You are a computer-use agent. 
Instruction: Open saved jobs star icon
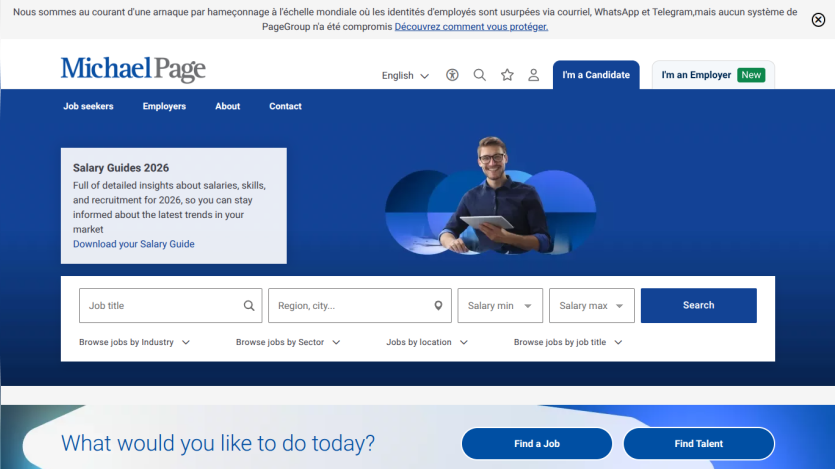[x=507, y=75]
